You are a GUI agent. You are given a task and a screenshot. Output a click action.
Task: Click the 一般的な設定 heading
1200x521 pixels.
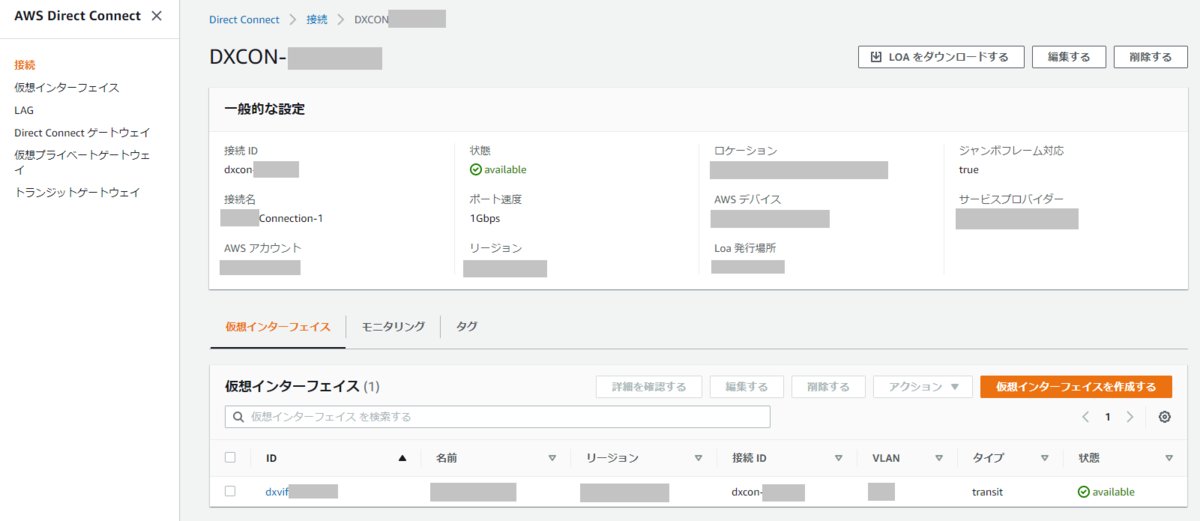265,109
